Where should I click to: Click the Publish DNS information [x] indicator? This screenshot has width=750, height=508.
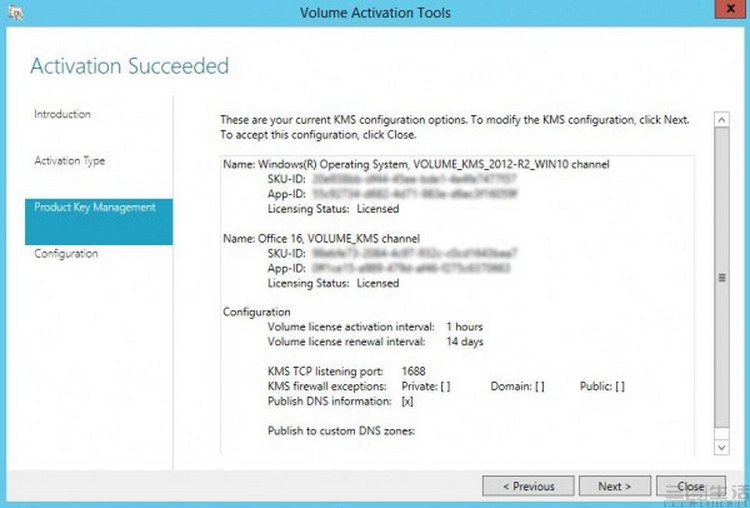(x=408, y=401)
